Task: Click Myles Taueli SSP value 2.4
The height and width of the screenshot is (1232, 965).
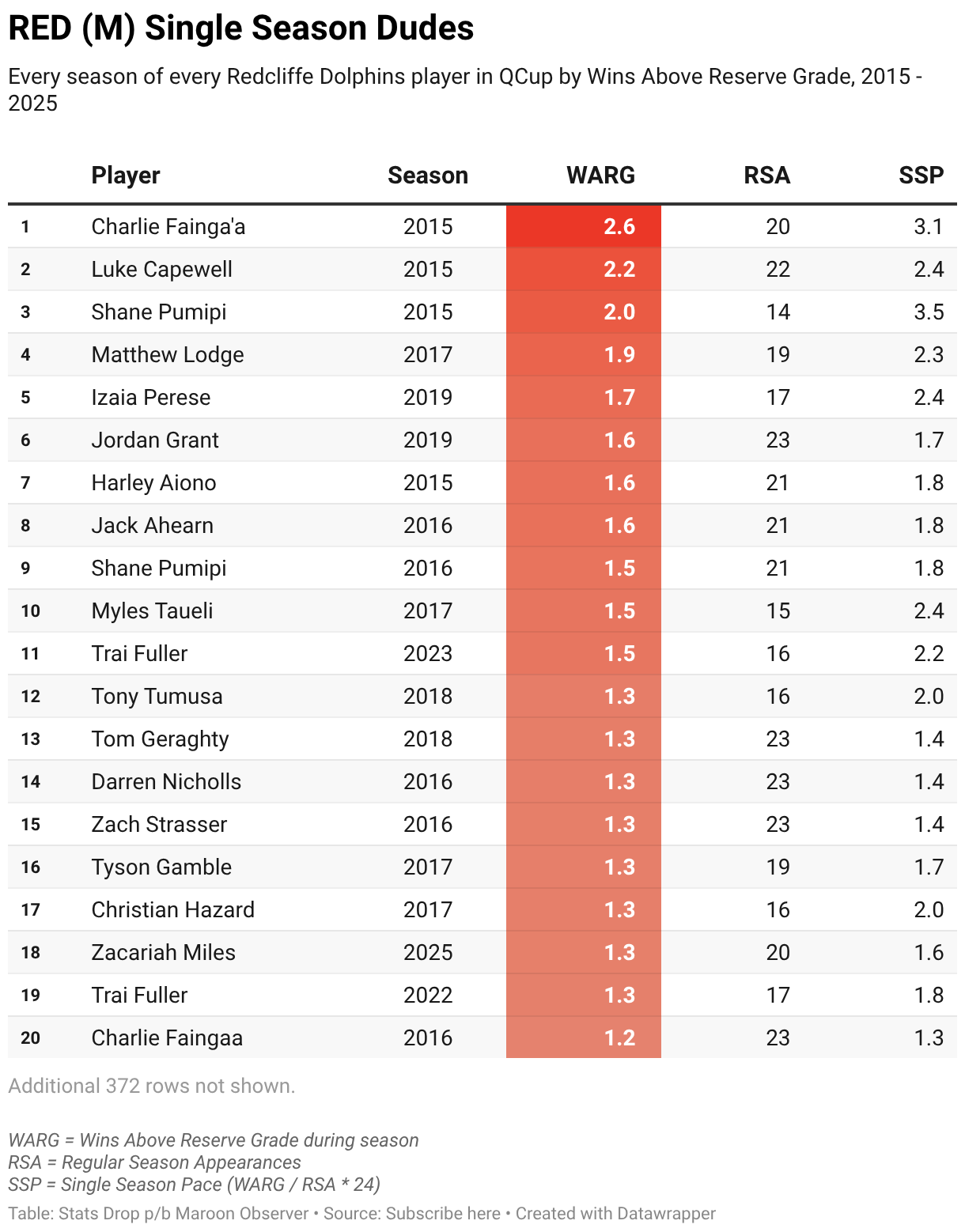Action: pos(929,611)
